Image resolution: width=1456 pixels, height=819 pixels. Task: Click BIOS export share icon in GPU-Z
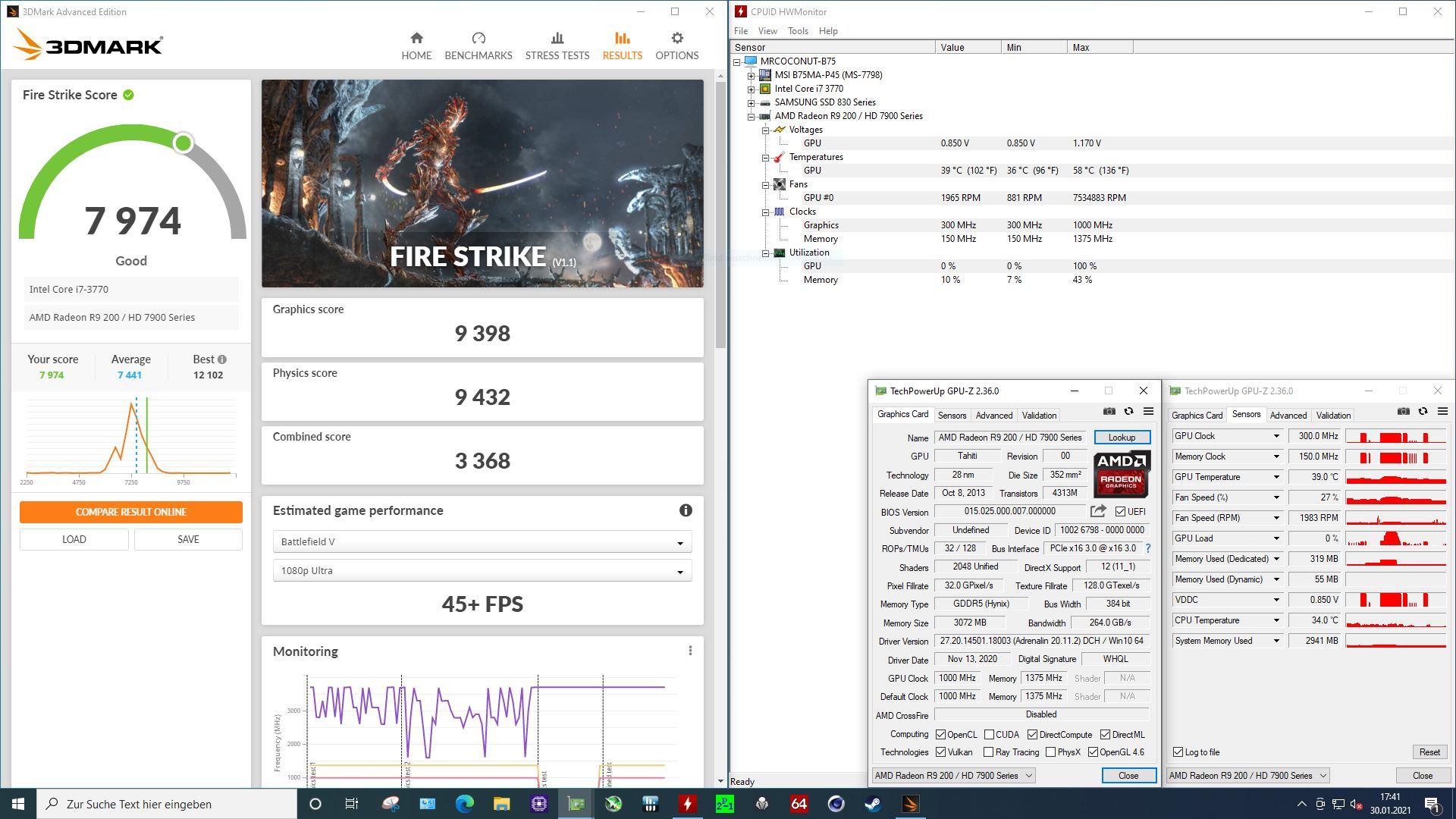click(1098, 511)
